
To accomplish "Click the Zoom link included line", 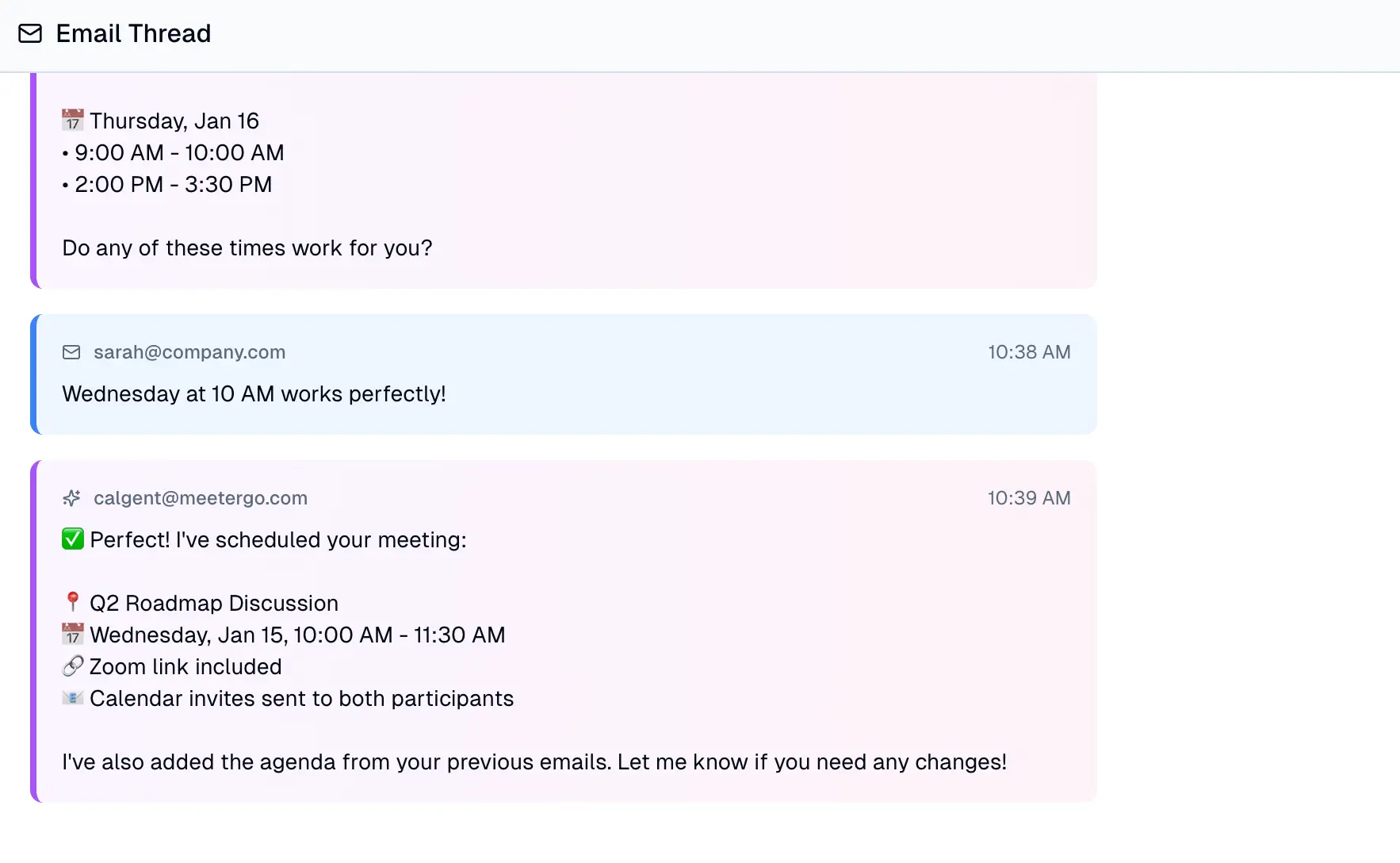I will (x=186, y=666).
